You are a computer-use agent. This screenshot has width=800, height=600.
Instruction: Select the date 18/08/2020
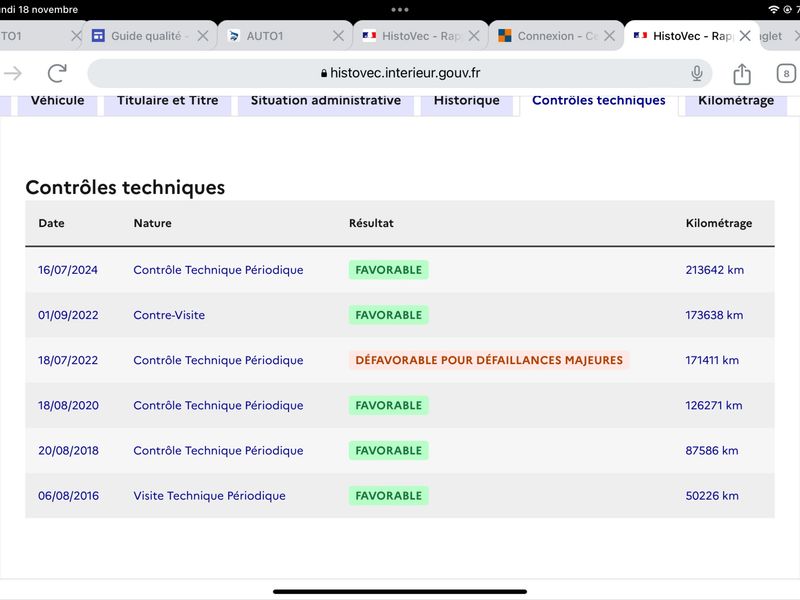click(68, 405)
